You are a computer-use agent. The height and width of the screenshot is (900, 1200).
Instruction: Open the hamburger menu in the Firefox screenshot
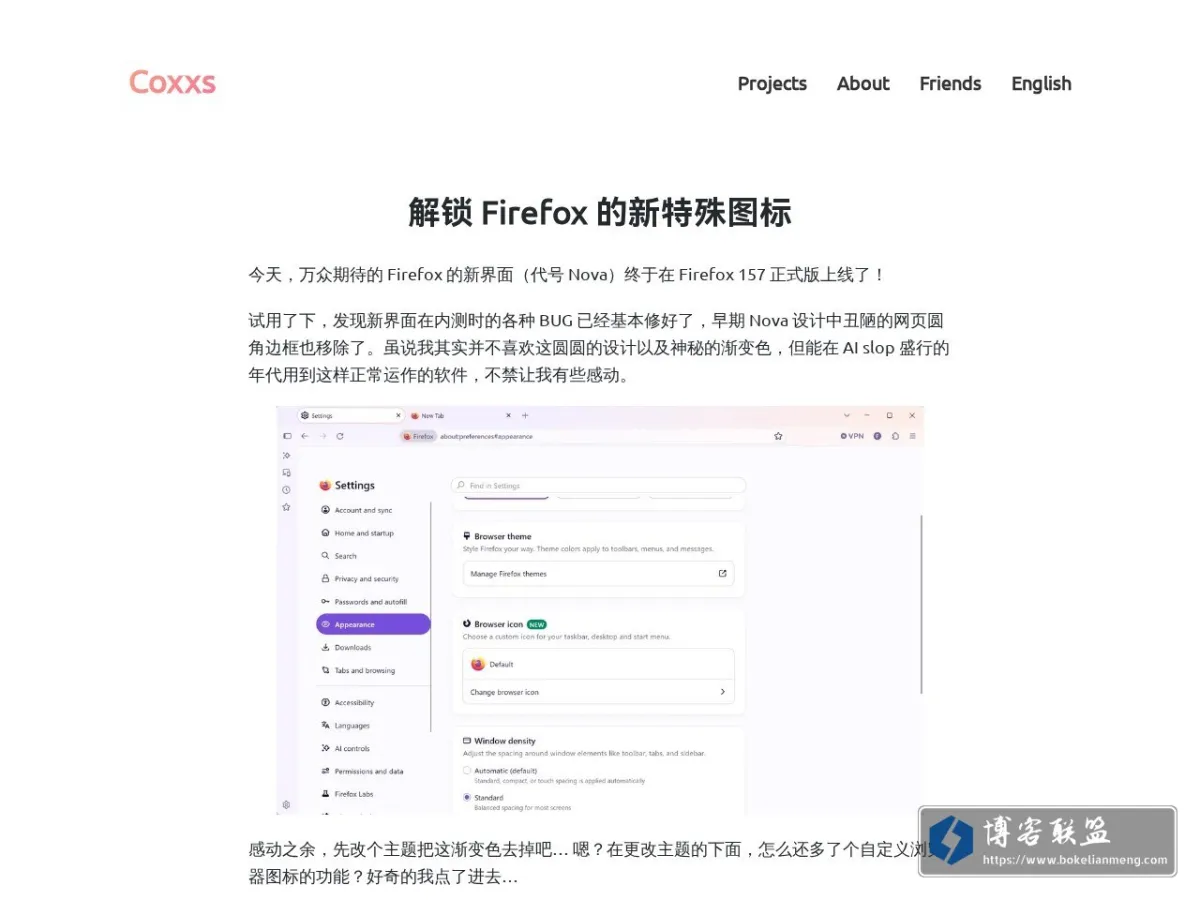(912, 436)
